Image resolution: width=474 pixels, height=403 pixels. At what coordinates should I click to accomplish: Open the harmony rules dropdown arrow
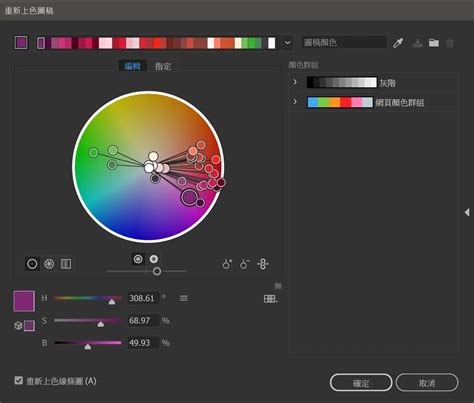pos(287,43)
